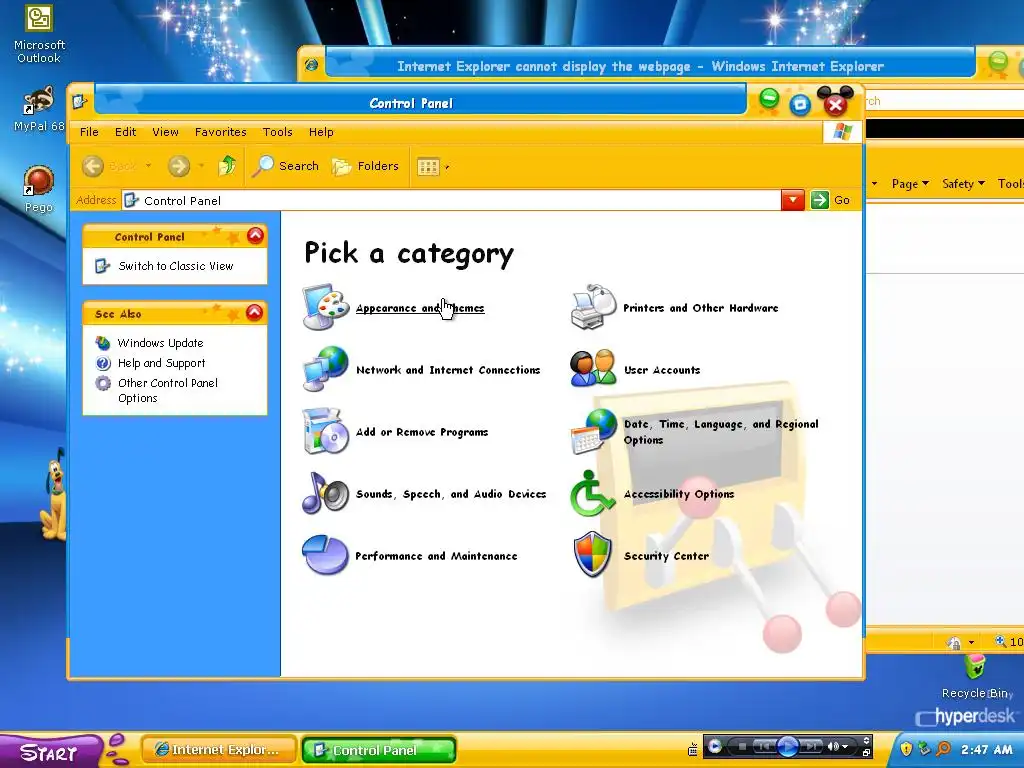
Task: Click Switch to Classic View icon
Action: coord(103,266)
